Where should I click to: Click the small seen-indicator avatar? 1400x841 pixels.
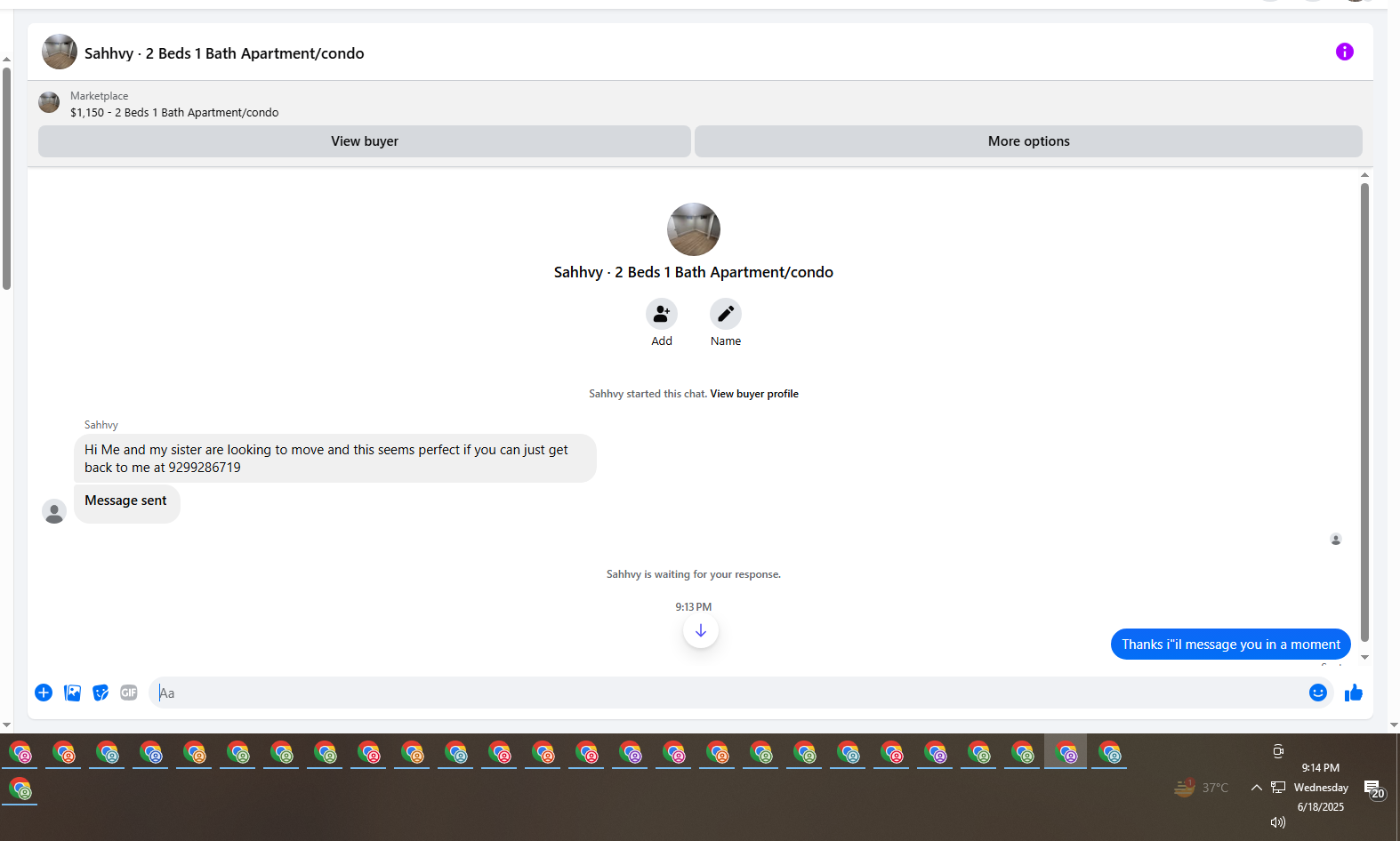point(1335,539)
